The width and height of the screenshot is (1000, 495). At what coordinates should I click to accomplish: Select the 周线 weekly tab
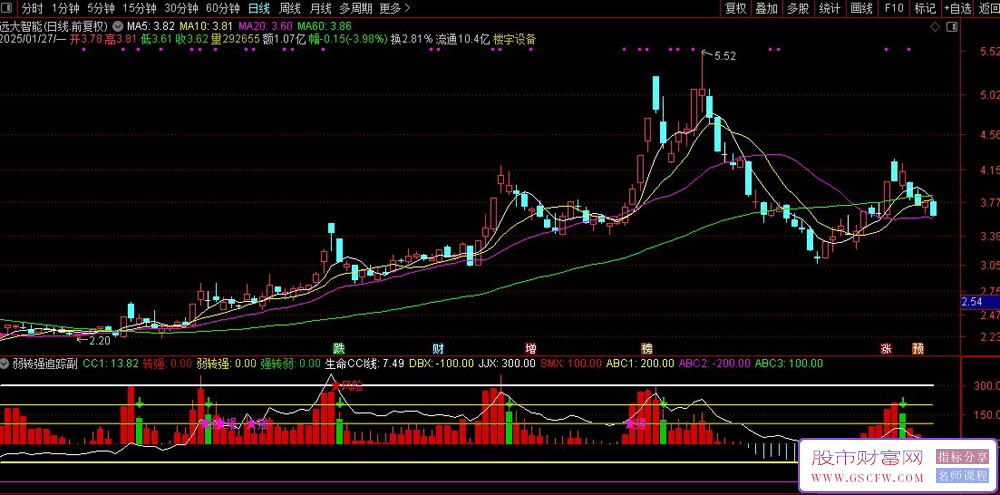[x=290, y=8]
